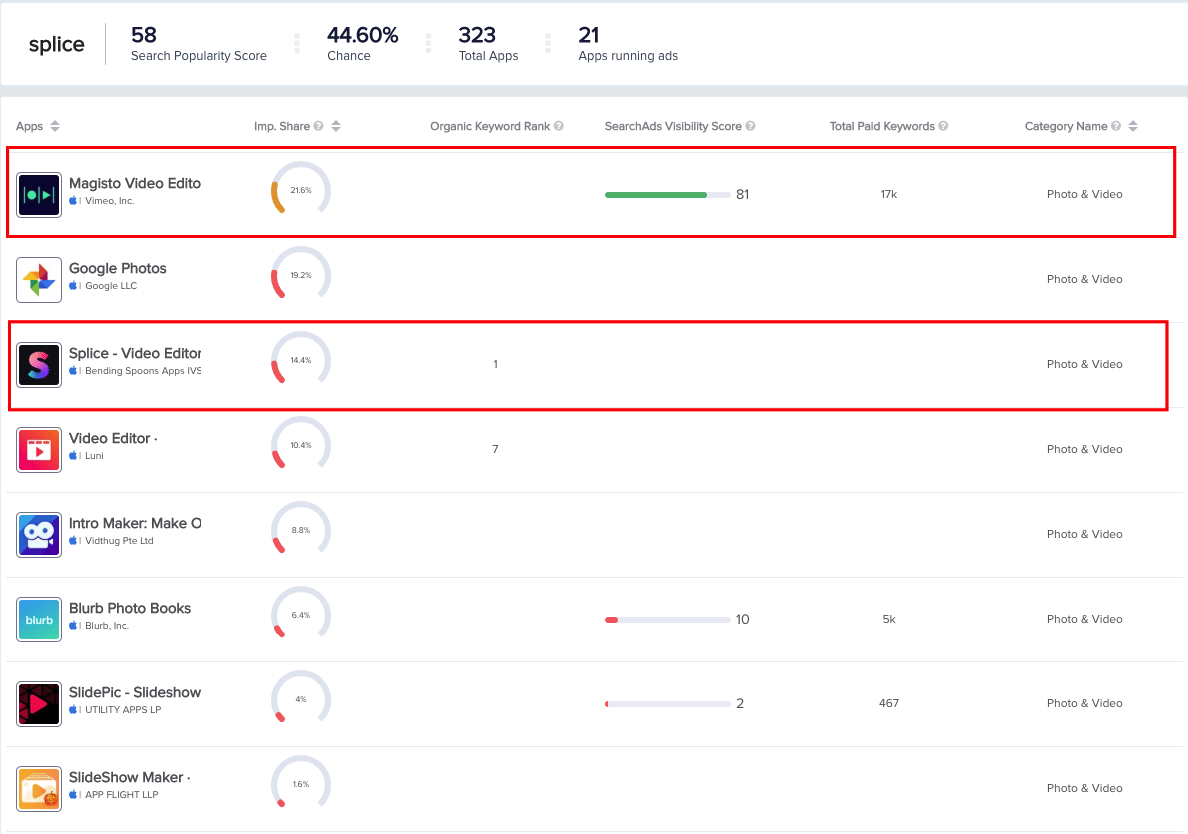The image size is (1188, 834).
Task: Open the Blurb Photo Books app icon
Action: pos(39,619)
